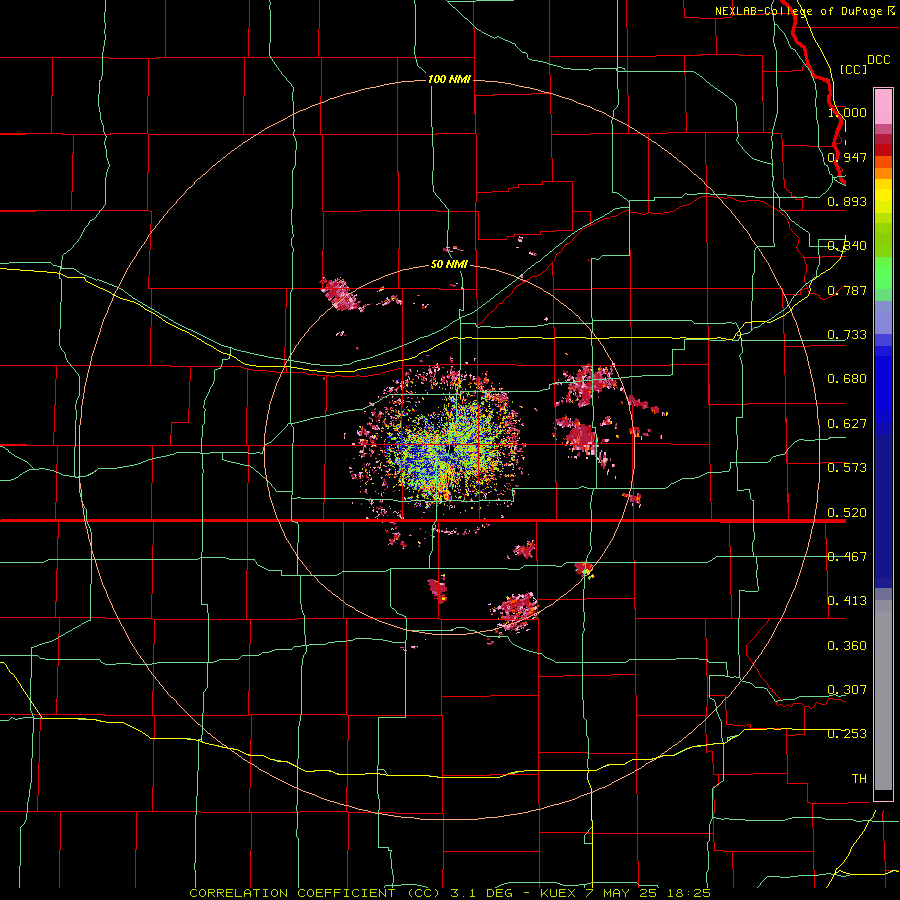
Task: Pick the light pink segment of the color scale
Action: [883, 107]
